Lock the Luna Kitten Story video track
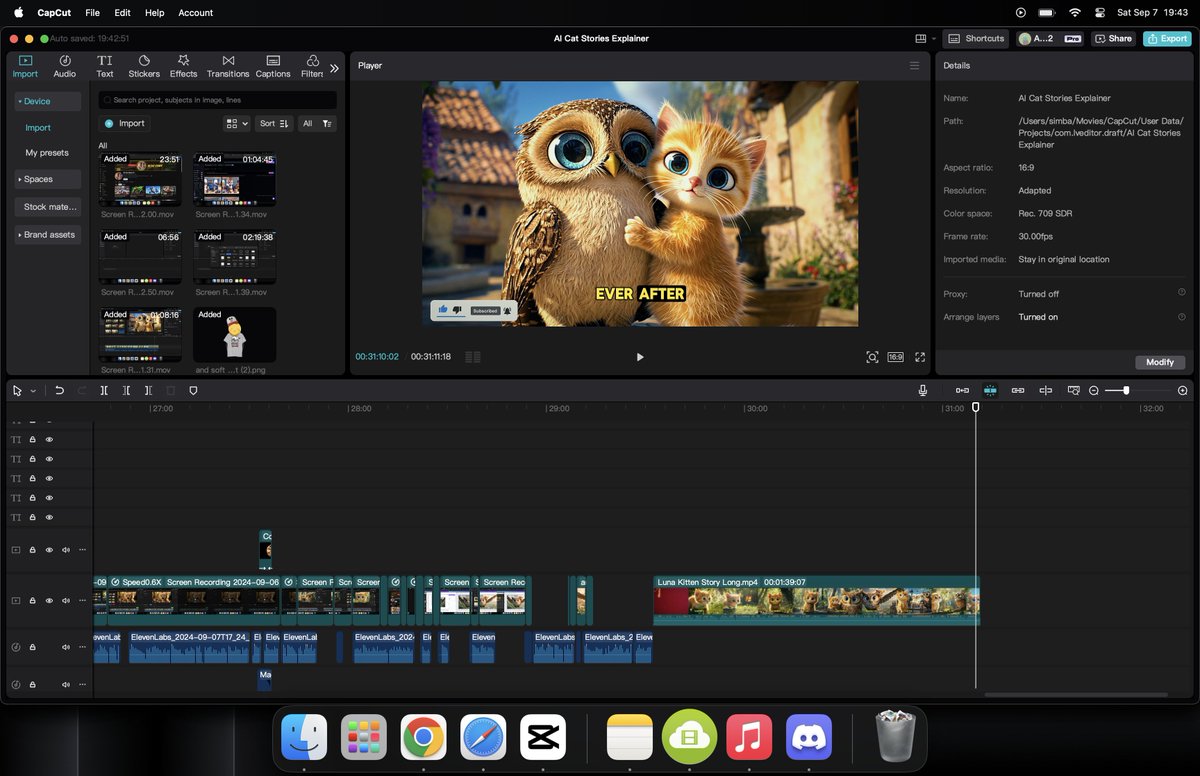The width and height of the screenshot is (1200, 776). [32, 601]
